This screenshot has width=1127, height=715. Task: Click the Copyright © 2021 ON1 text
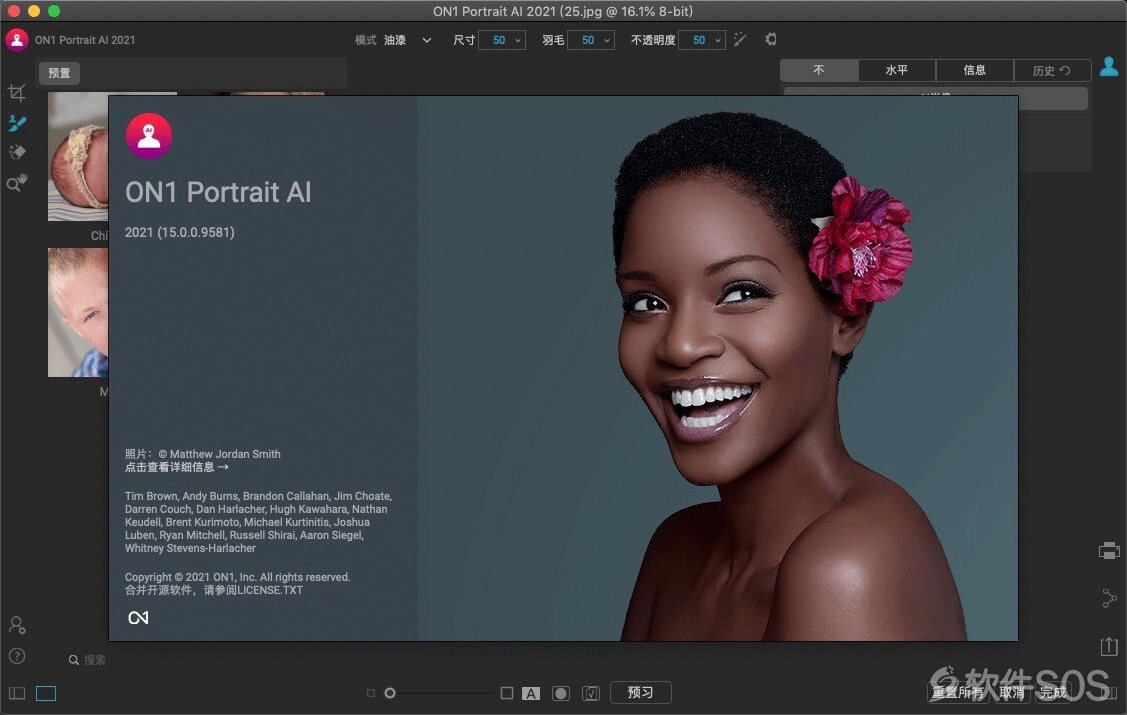click(x=237, y=577)
